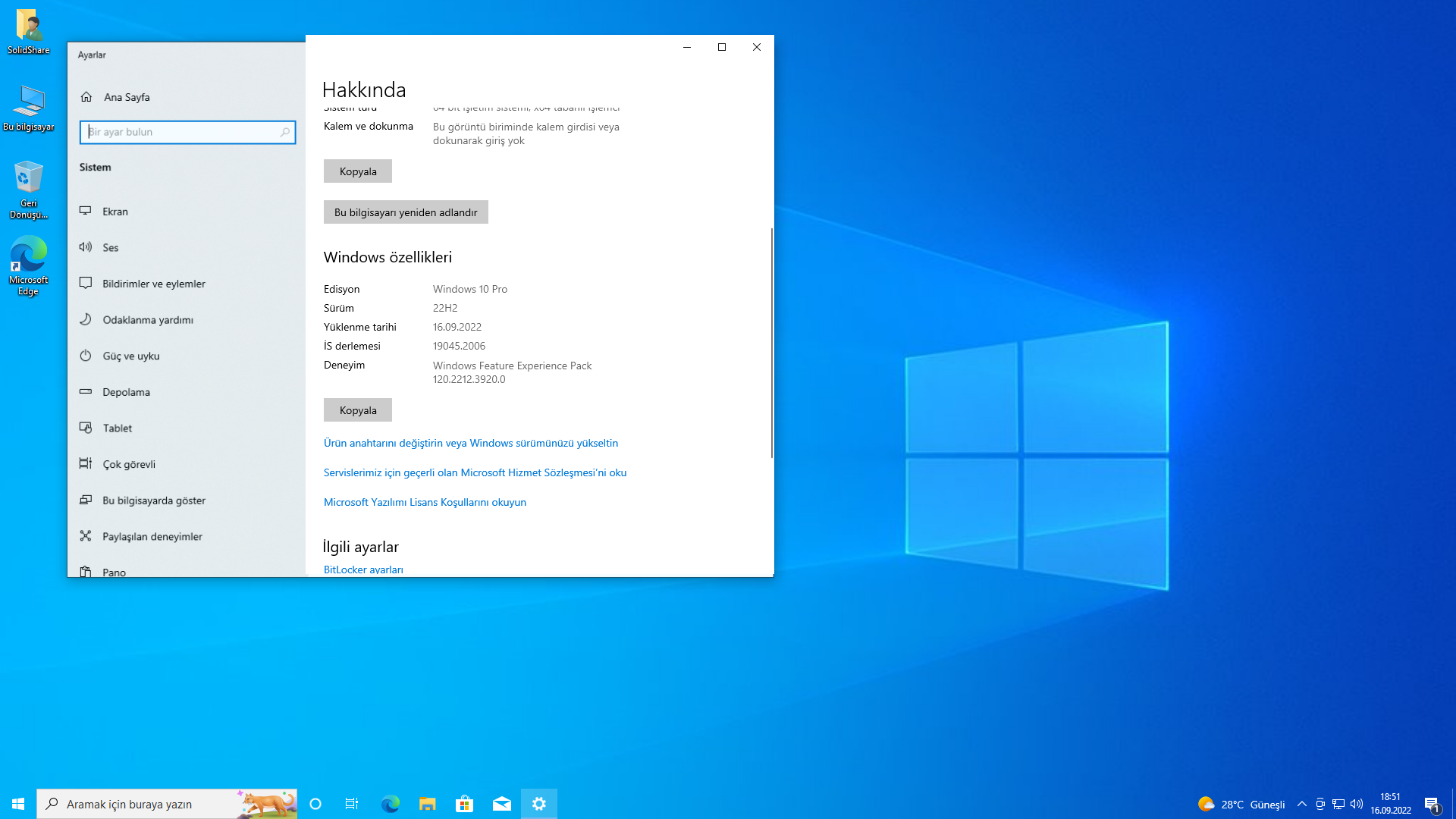Open notification center icon

point(1432,804)
